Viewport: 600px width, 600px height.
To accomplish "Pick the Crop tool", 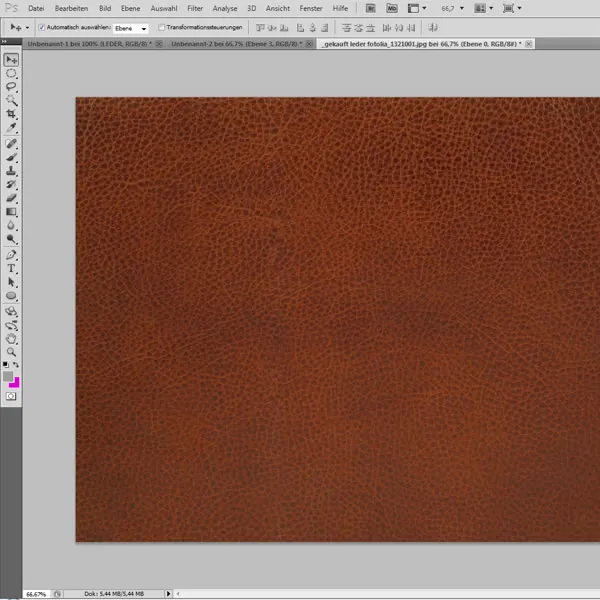I will 12,115.
